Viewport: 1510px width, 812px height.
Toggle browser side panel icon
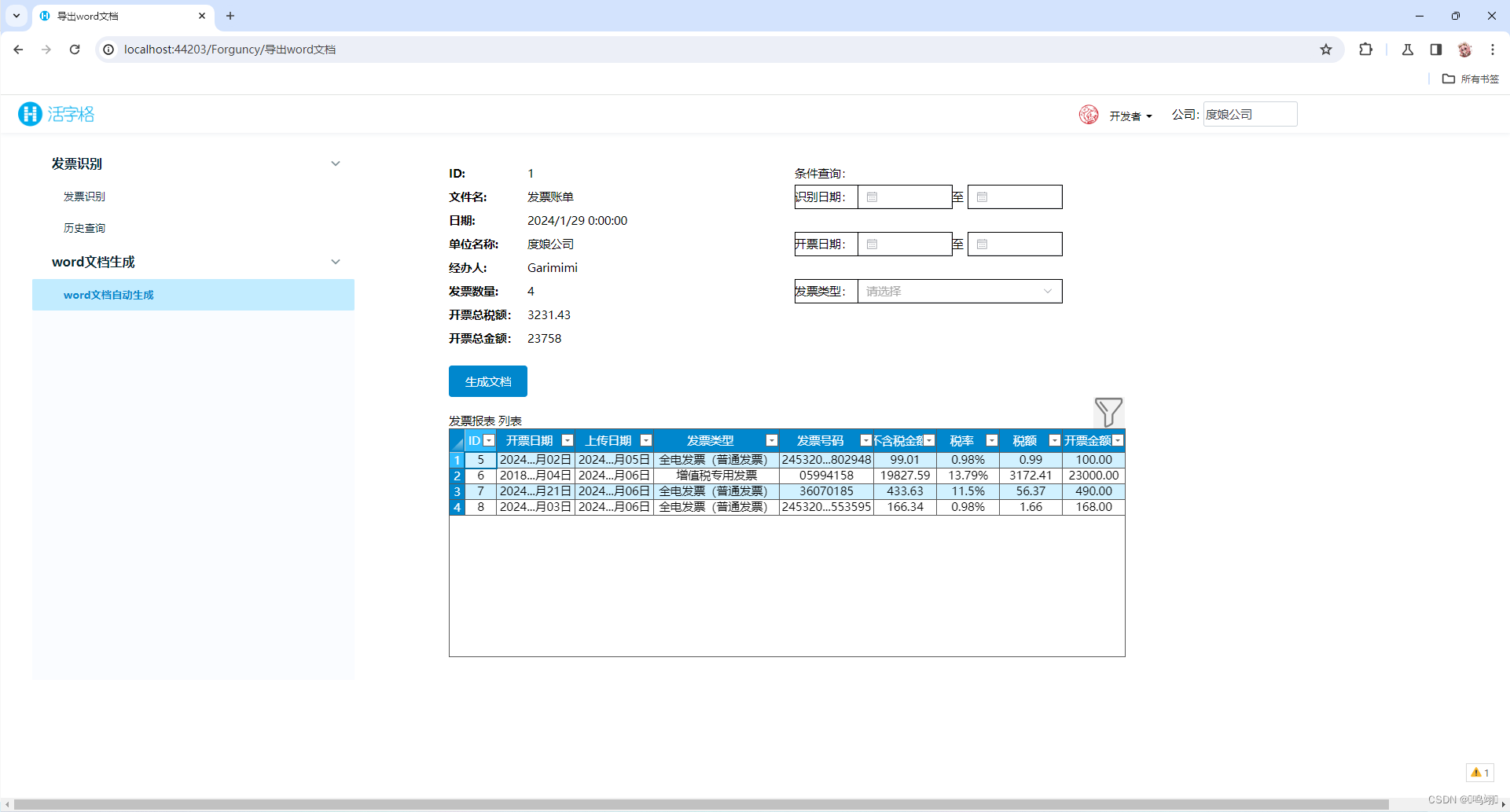(1436, 50)
